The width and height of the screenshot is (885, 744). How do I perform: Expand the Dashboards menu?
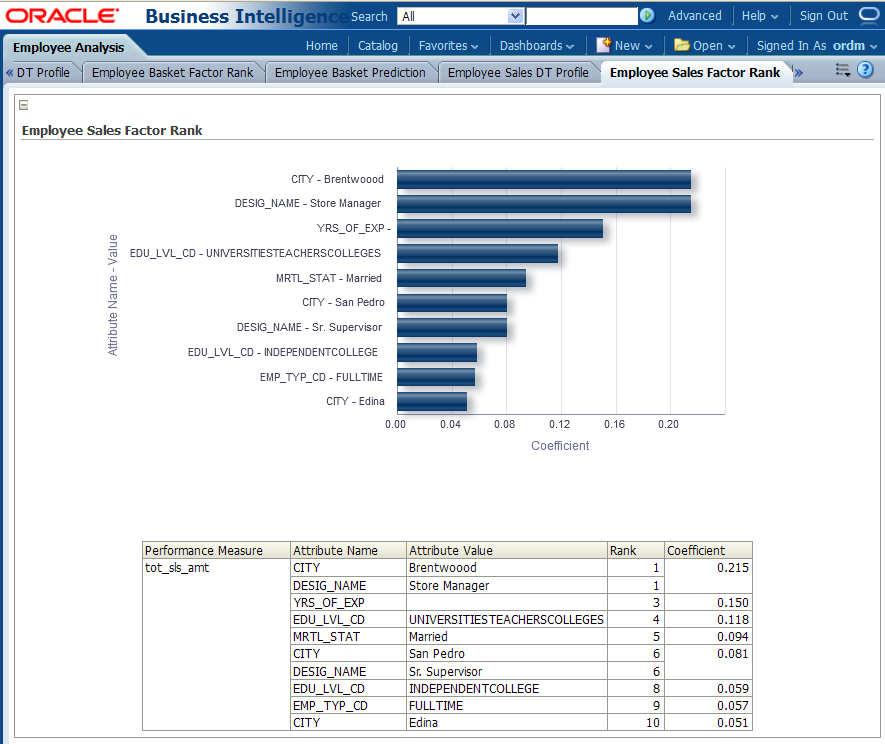coord(537,45)
